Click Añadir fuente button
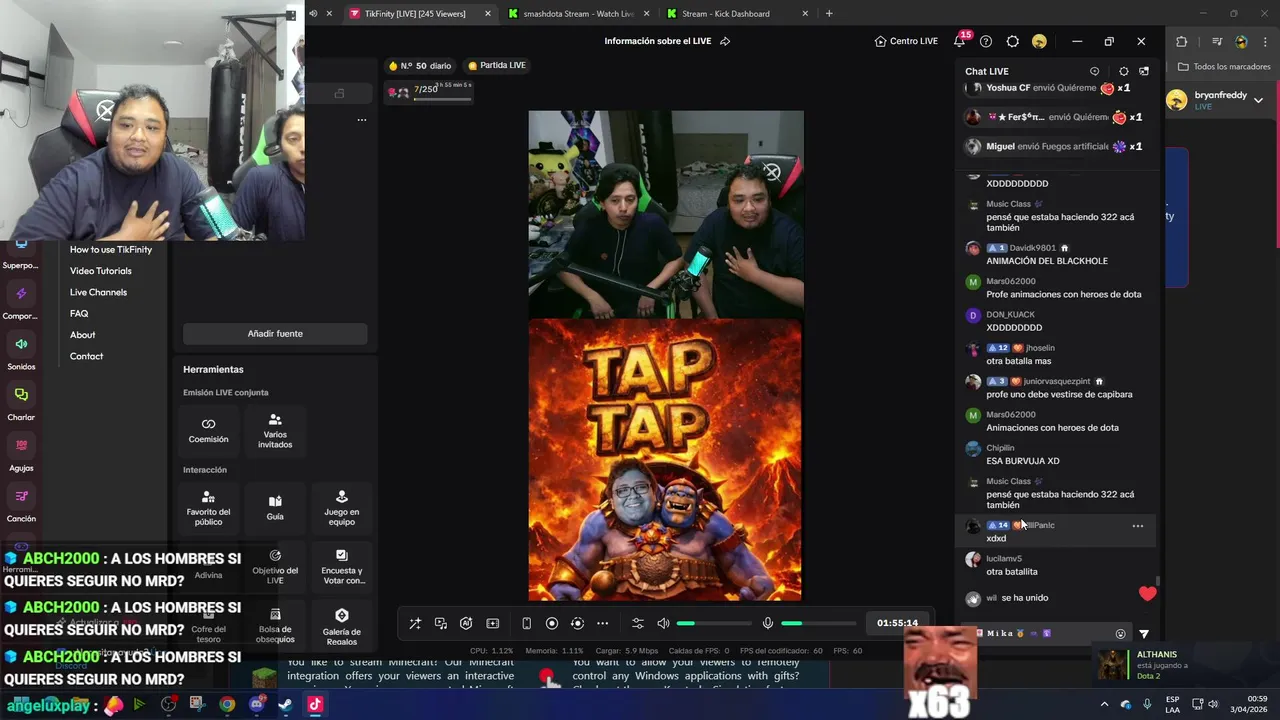 (x=275, y=333)
